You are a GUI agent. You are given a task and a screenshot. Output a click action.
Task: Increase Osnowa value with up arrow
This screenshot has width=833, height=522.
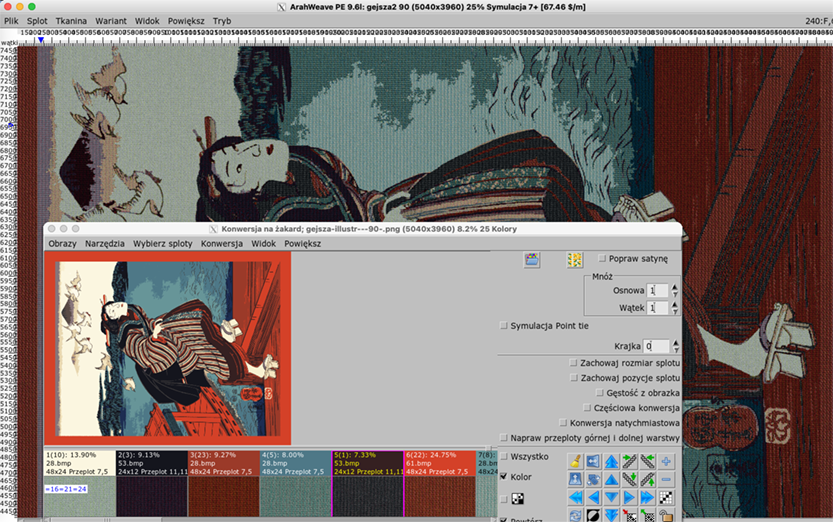[x=675, y=287]
